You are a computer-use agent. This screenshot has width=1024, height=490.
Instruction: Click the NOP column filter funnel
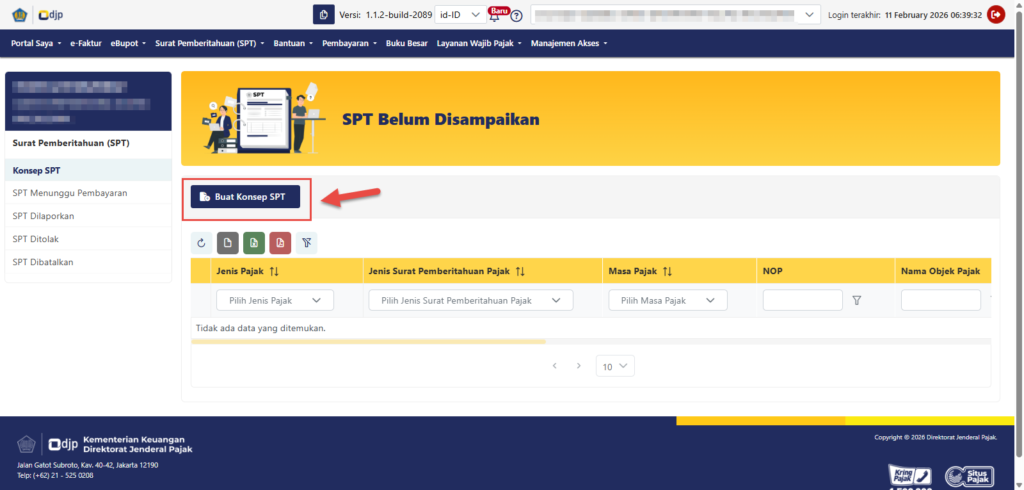856,300
